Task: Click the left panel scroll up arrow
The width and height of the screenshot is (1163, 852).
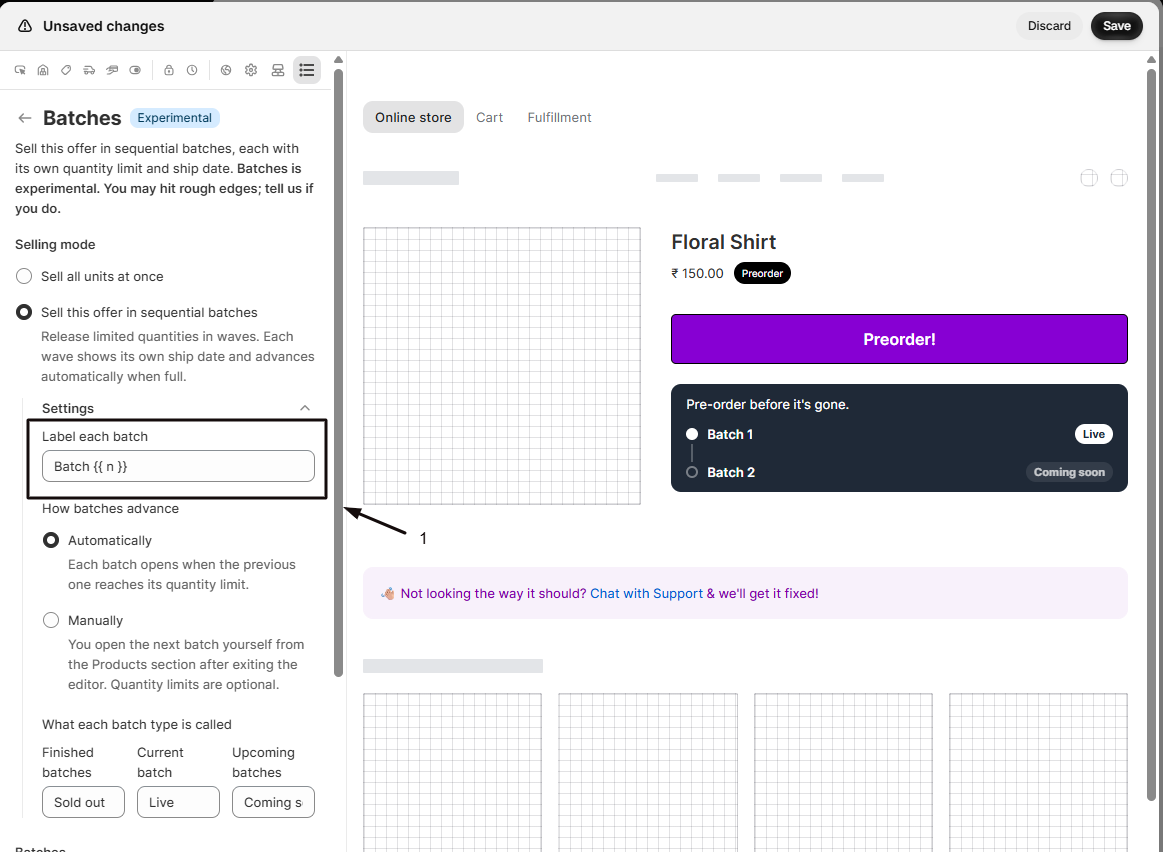Action: (x=338, y=59)
